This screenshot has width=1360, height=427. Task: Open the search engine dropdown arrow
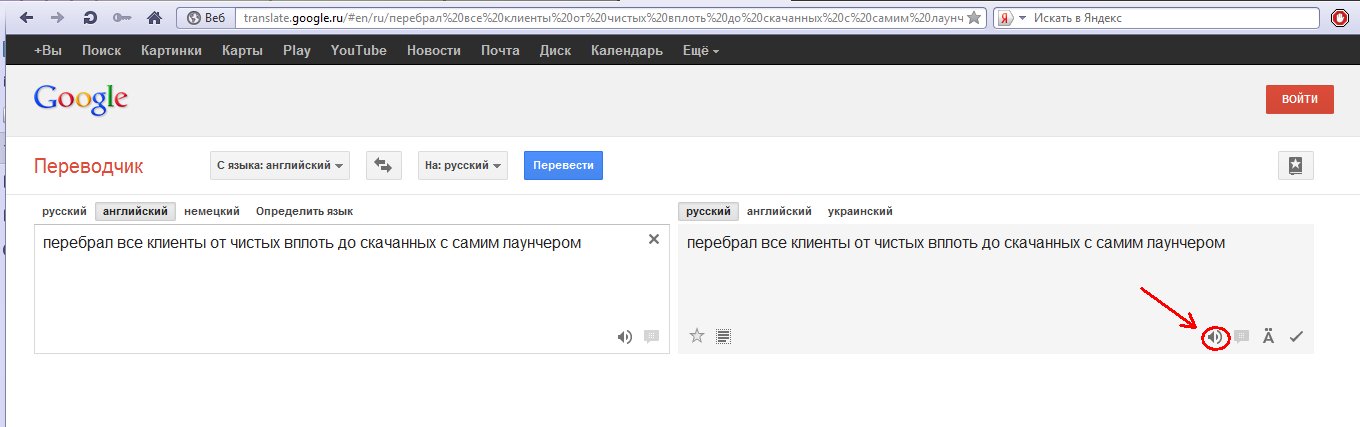[1023, 18]
